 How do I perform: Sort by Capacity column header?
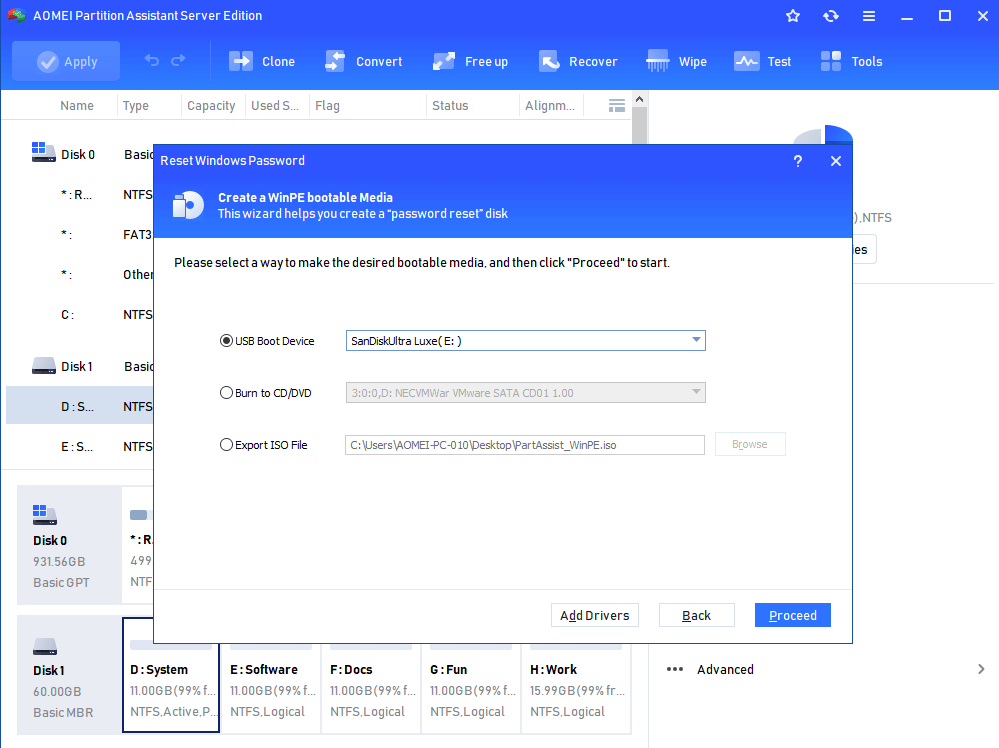point(211,106)
